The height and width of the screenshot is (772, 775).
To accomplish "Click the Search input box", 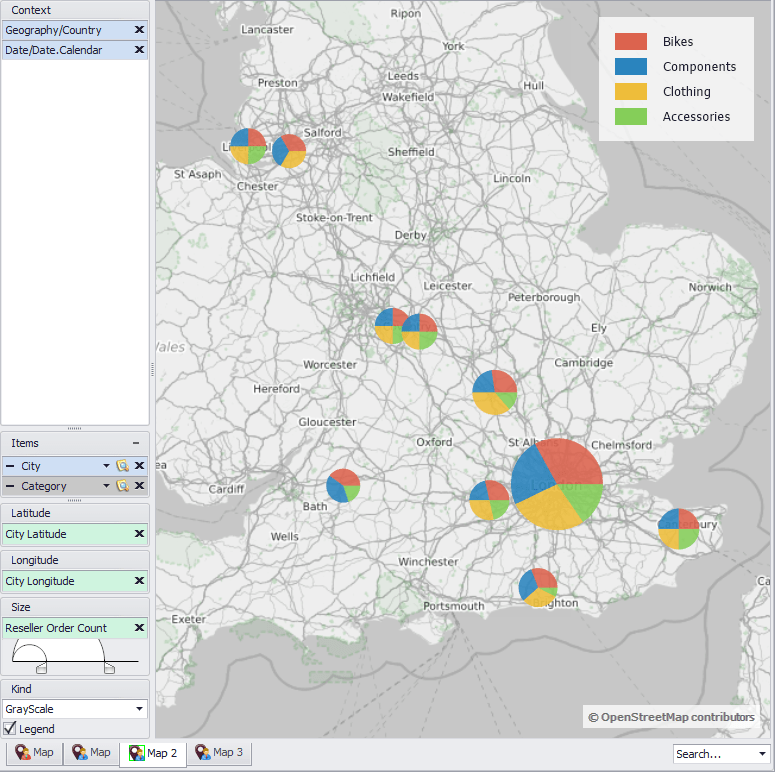I will tap(715, 754).
